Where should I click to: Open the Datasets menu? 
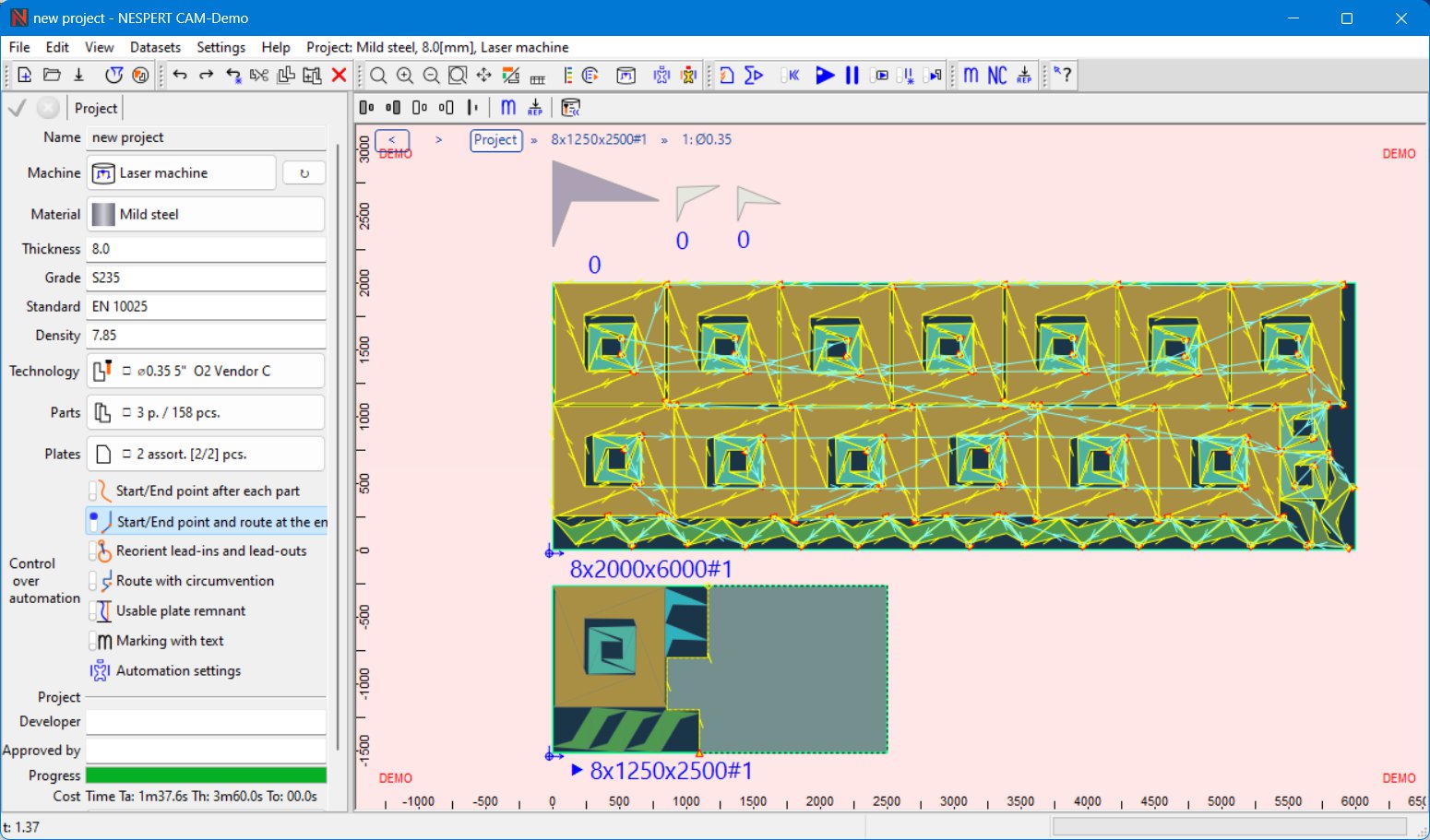coord(155,47)
